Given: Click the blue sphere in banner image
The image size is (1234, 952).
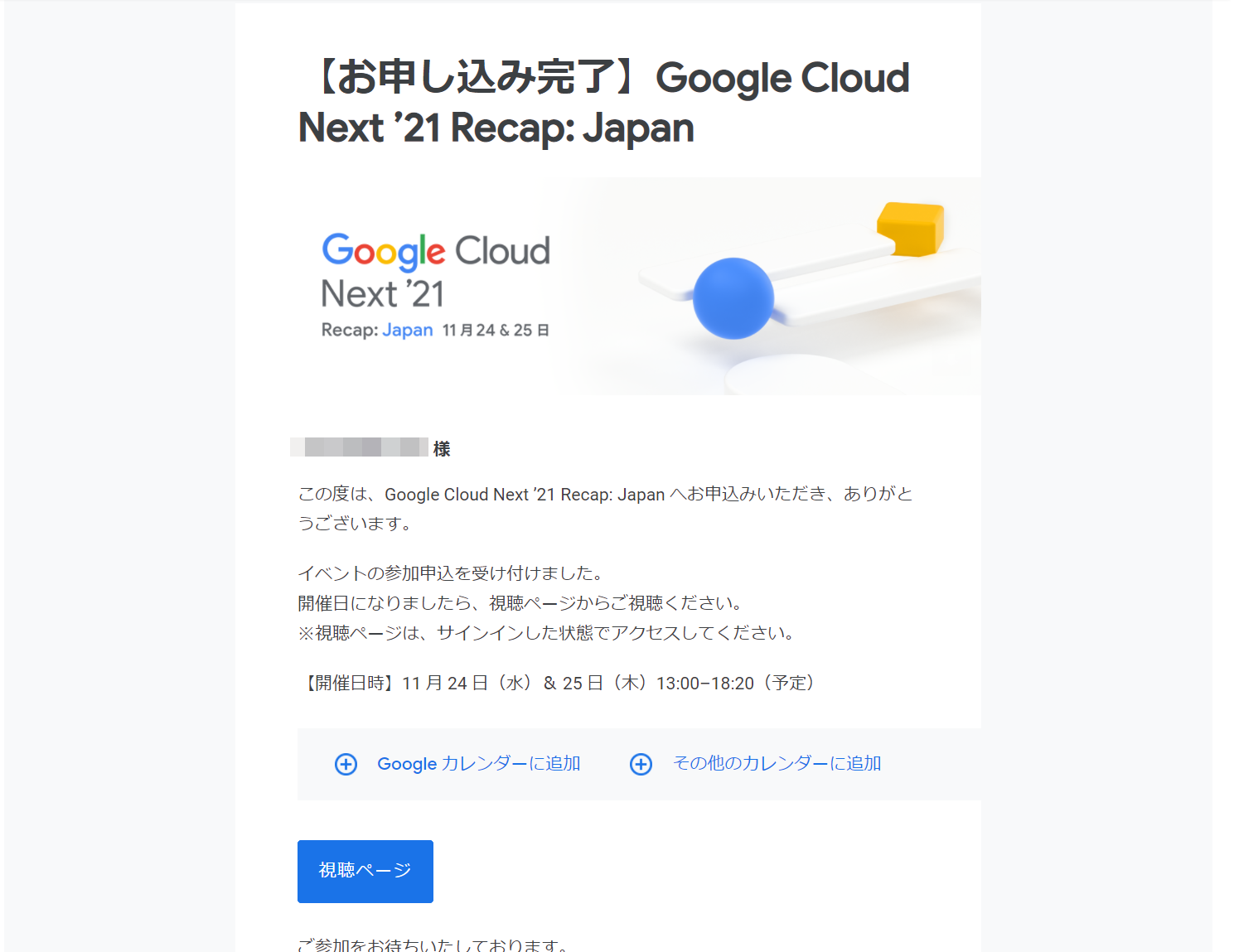Looking at the screenshot, I should tap(733, 298).
